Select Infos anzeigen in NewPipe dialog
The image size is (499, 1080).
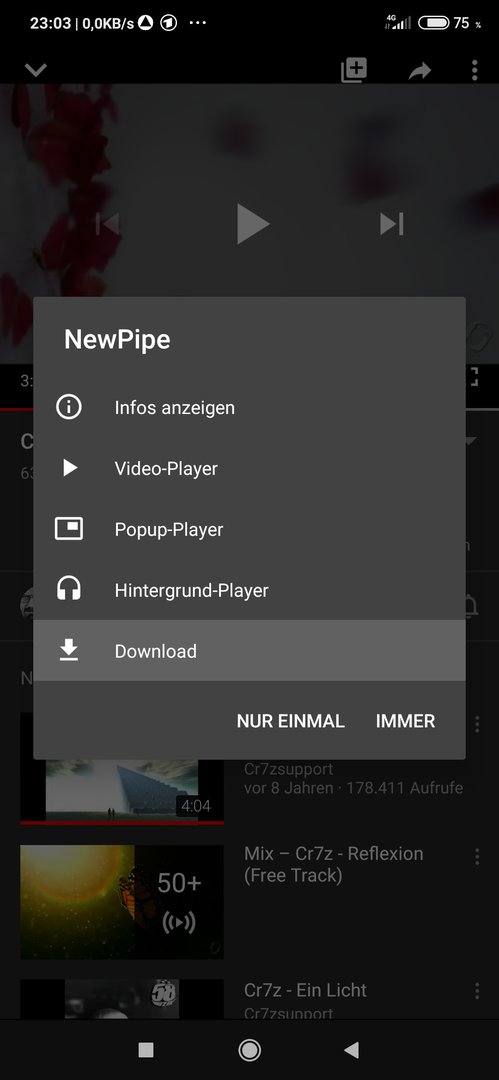tap(249, 408)
